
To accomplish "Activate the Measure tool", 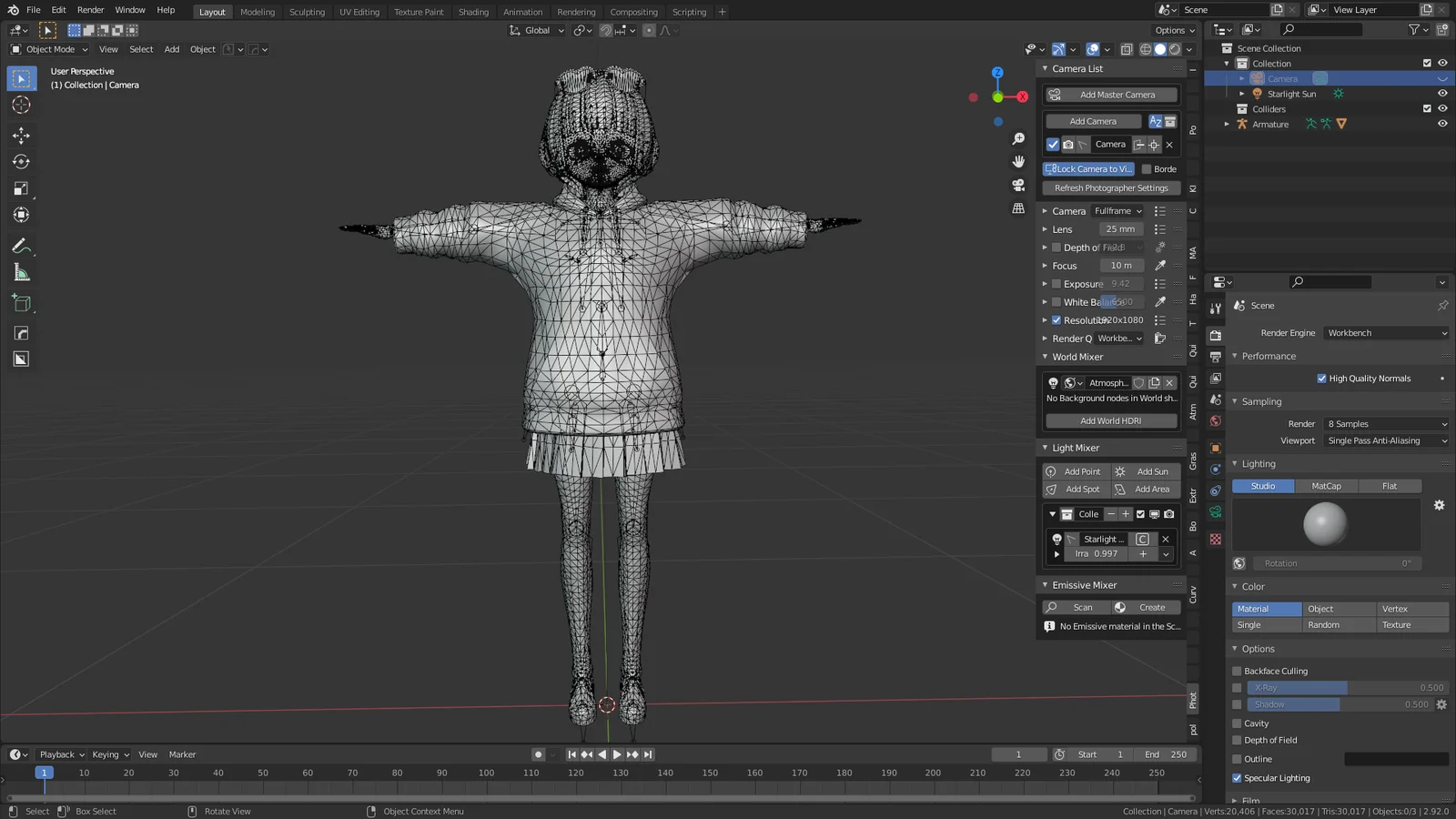I will pos(21,271).
